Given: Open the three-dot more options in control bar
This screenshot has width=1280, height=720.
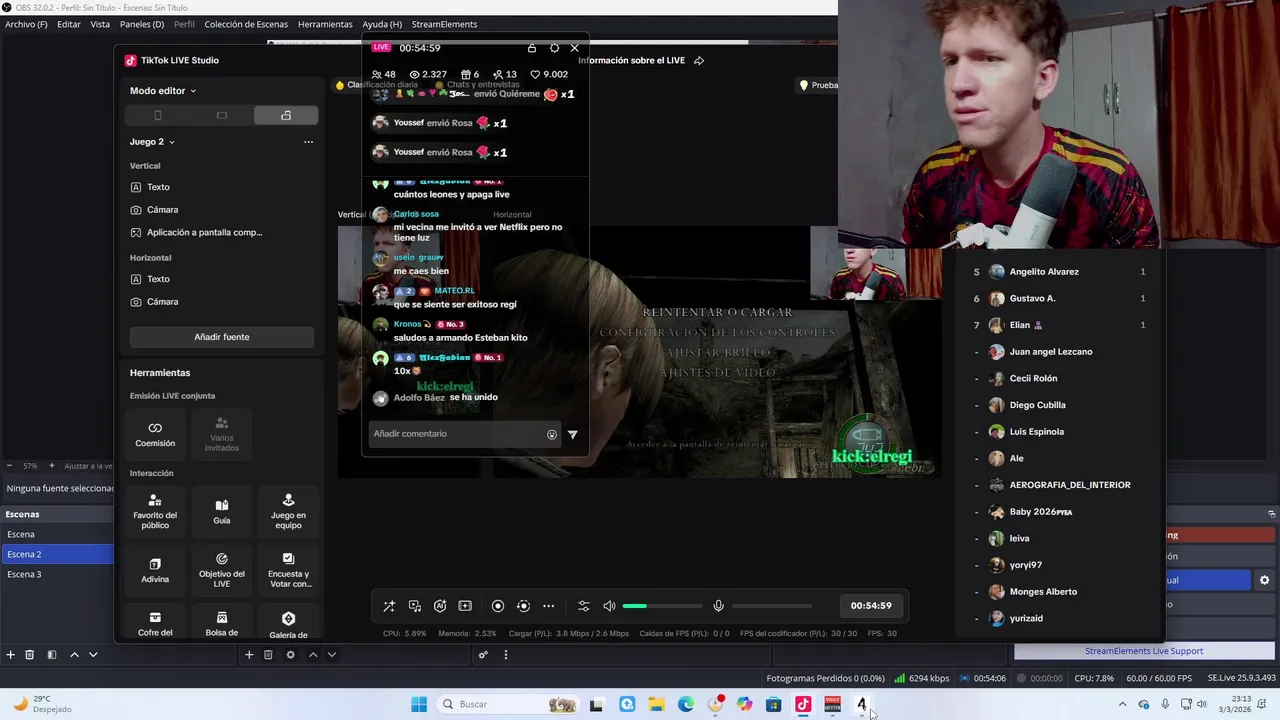Looking at the screenshot, I should 548,606.
